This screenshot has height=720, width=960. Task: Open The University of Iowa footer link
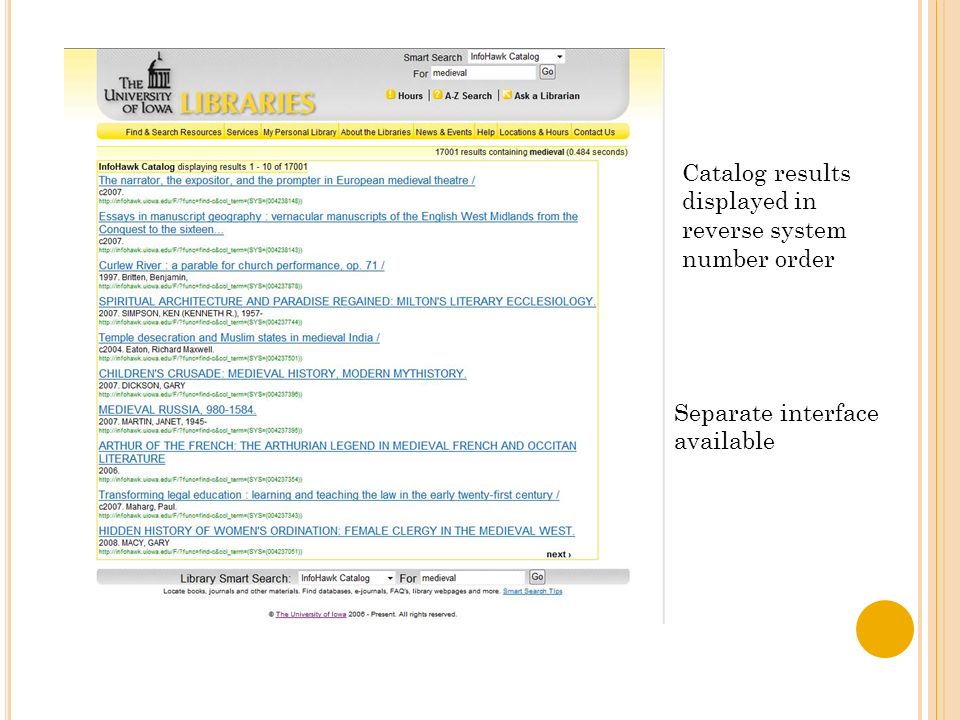pyautogui.click(x=311, y=614)
